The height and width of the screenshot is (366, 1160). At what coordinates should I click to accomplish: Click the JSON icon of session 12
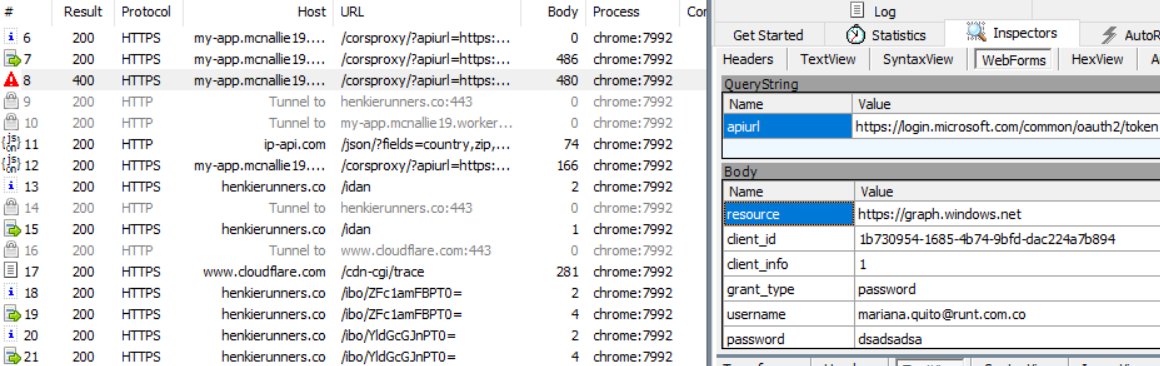[11, 166]
